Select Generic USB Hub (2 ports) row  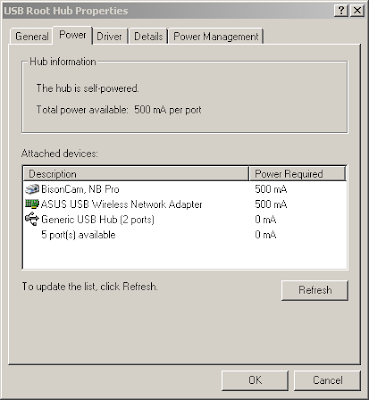click(x=185, y=219)
